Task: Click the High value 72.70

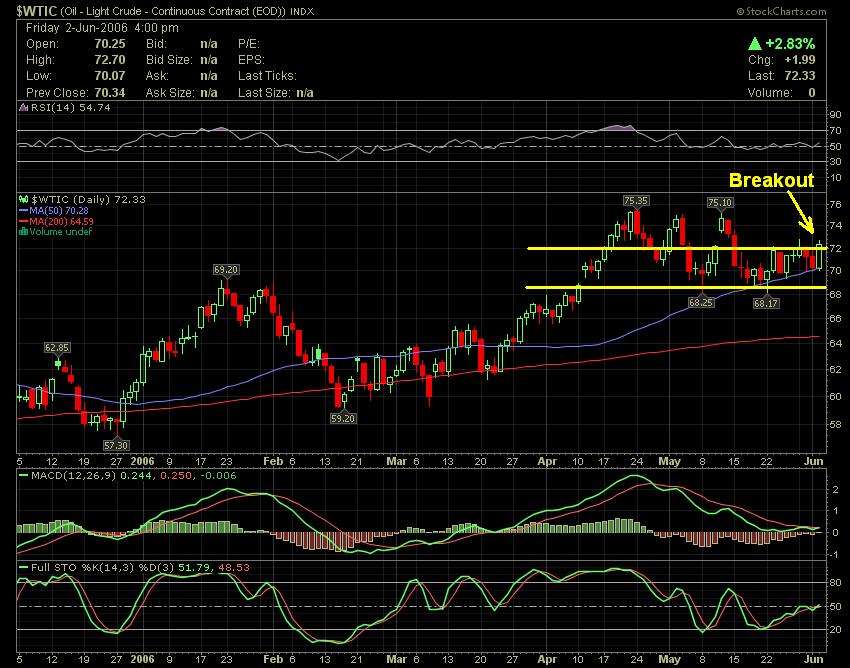Action: 110,60
